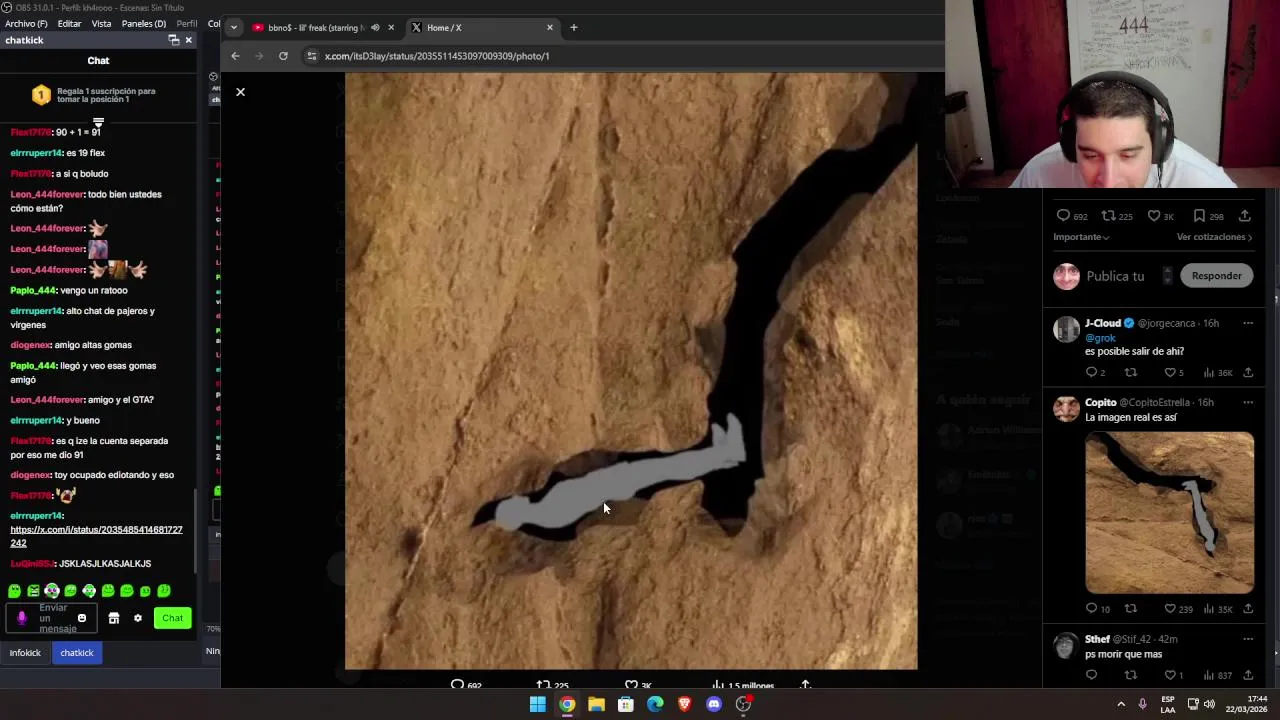Open J-Cloud's profile name
The height and width of the screenshot is (720, 1280).
point(1103,323)
